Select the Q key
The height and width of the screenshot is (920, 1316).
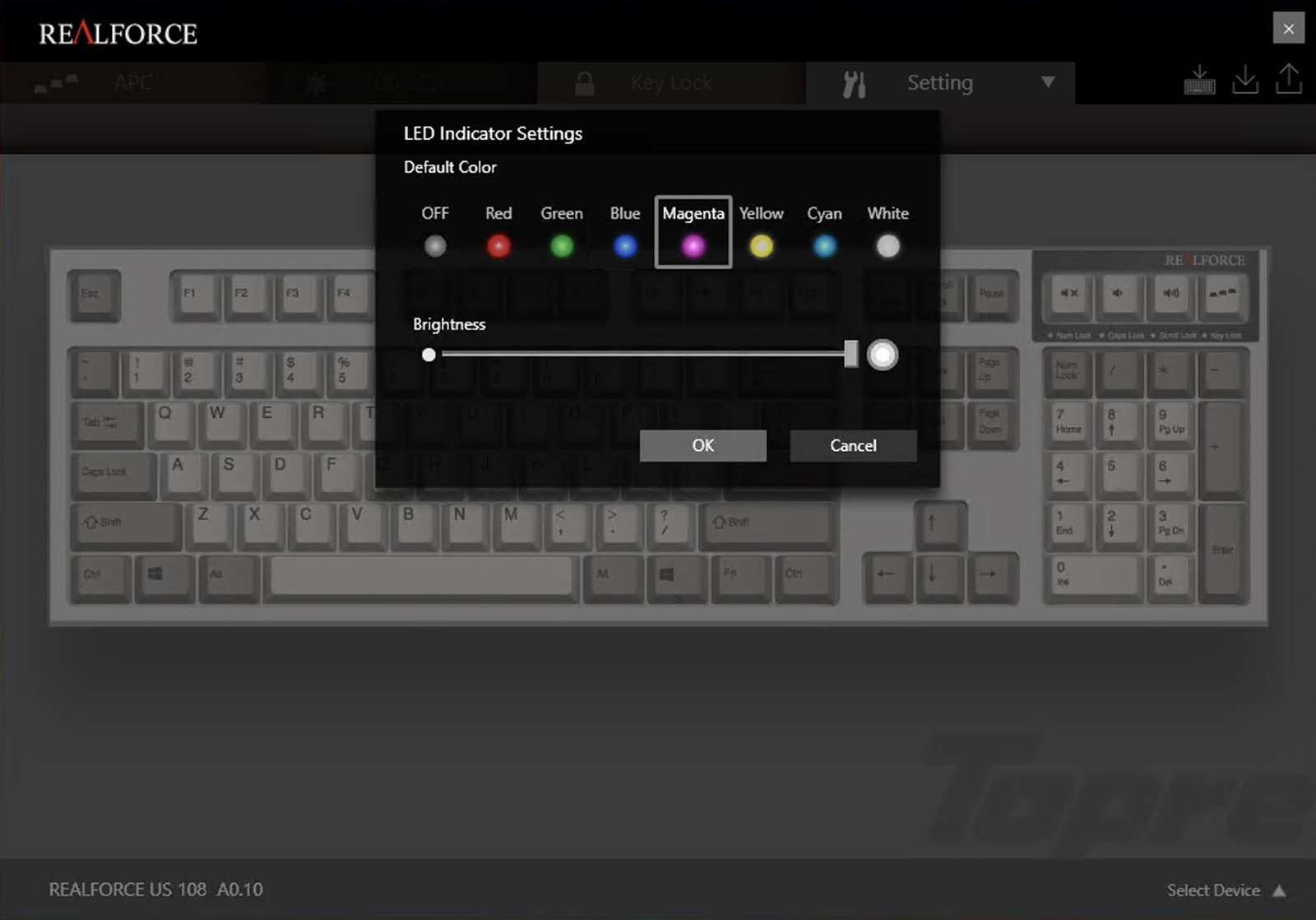click(x=171, y=425)
